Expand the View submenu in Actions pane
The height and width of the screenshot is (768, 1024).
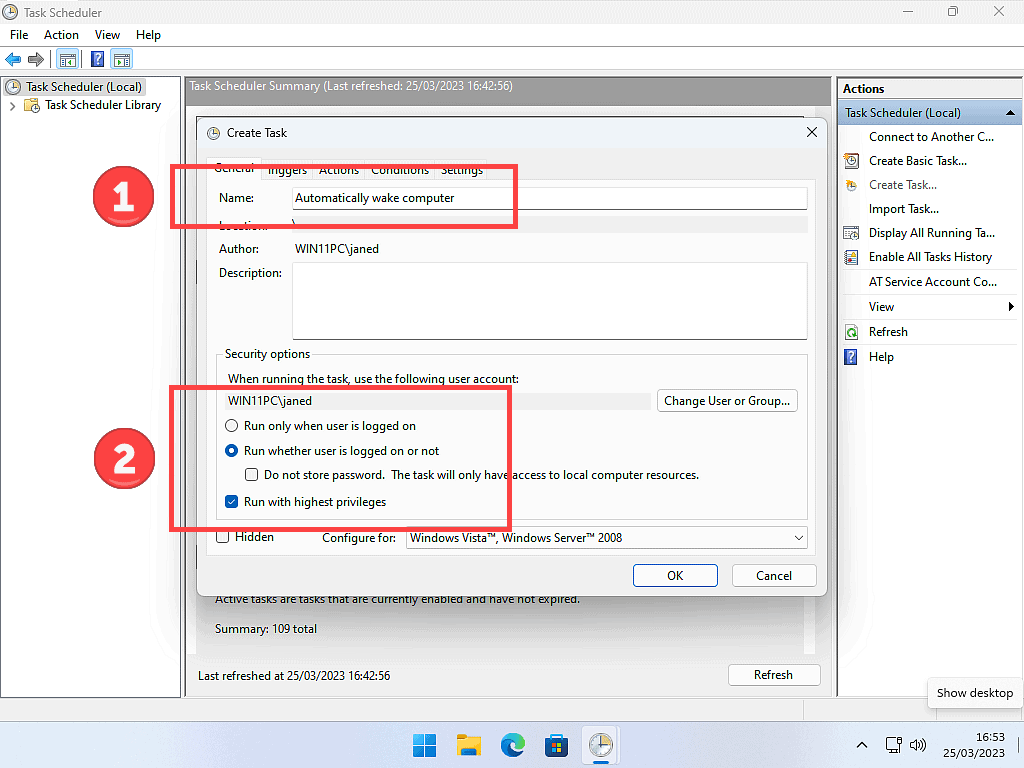pos(1011,307)
